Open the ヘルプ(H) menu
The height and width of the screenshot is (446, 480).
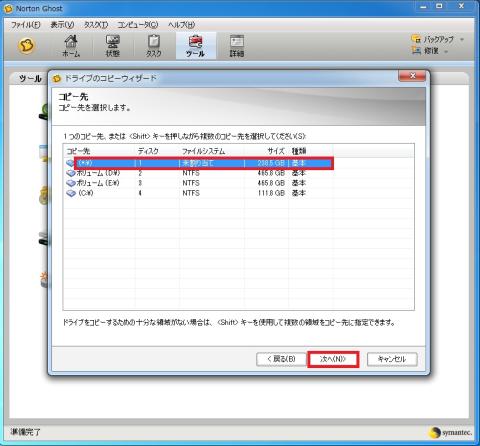pos(181,25)
